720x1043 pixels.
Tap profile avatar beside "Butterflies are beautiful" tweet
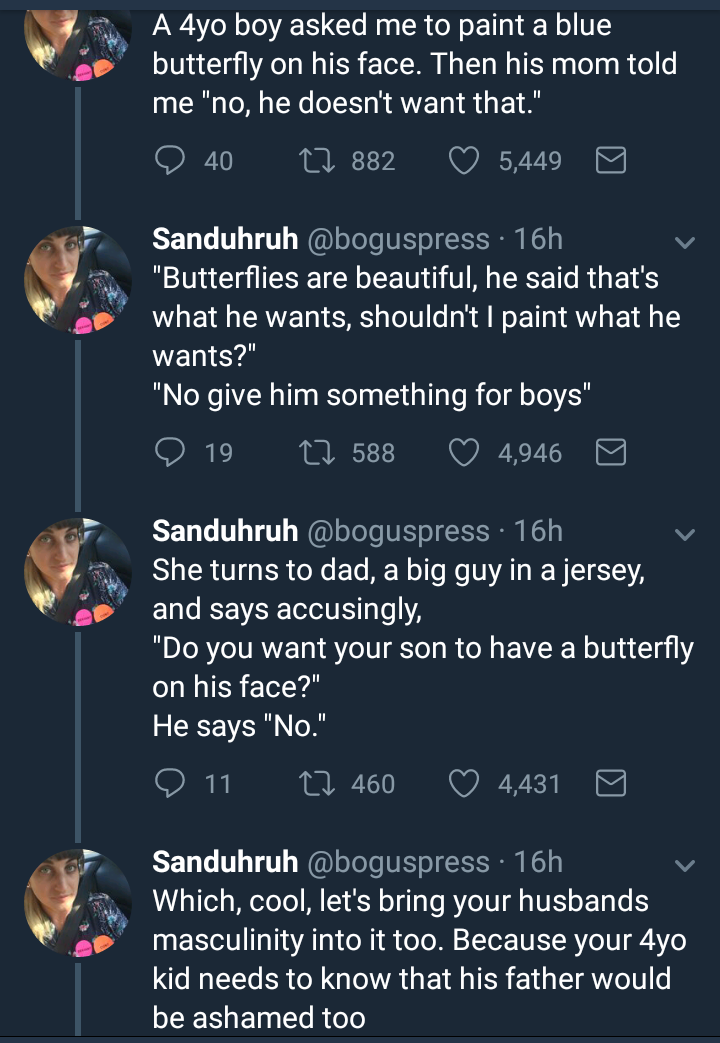[78, 279]
